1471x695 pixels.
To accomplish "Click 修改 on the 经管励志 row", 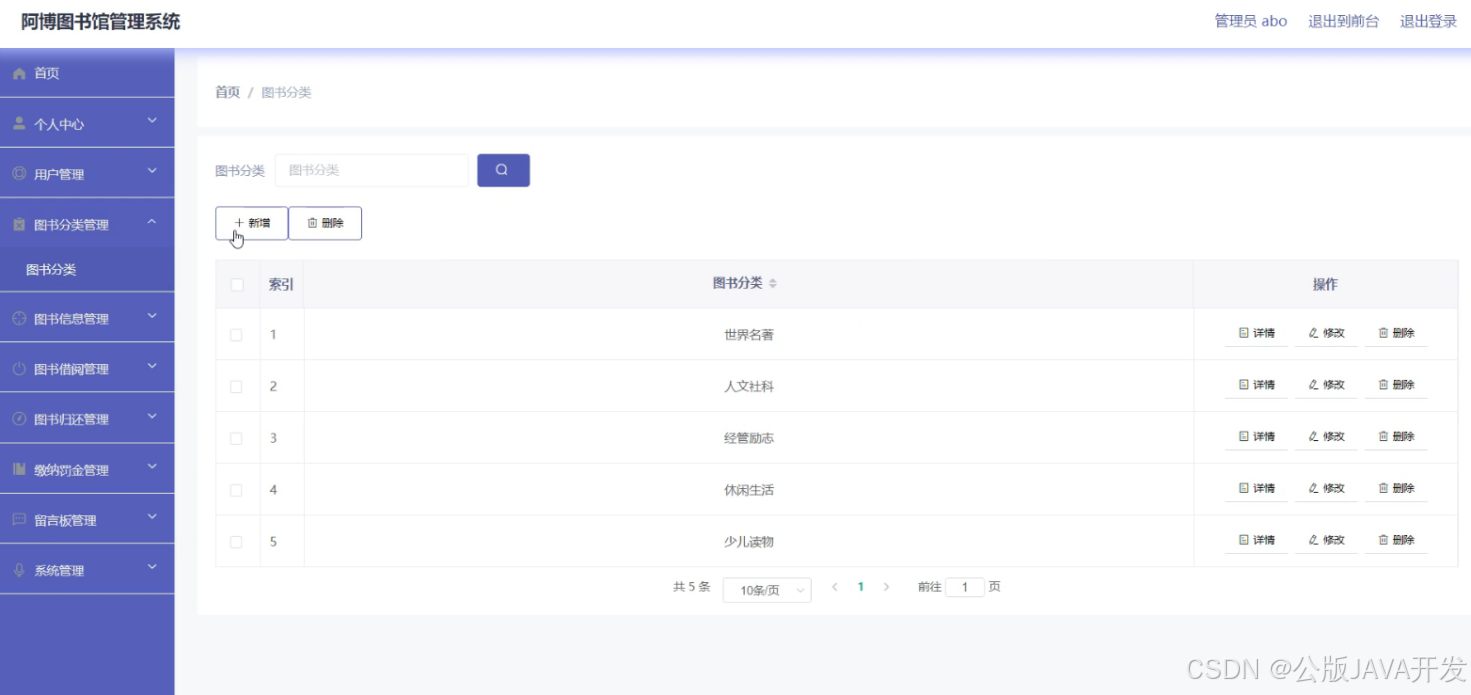I will 1326,437.
